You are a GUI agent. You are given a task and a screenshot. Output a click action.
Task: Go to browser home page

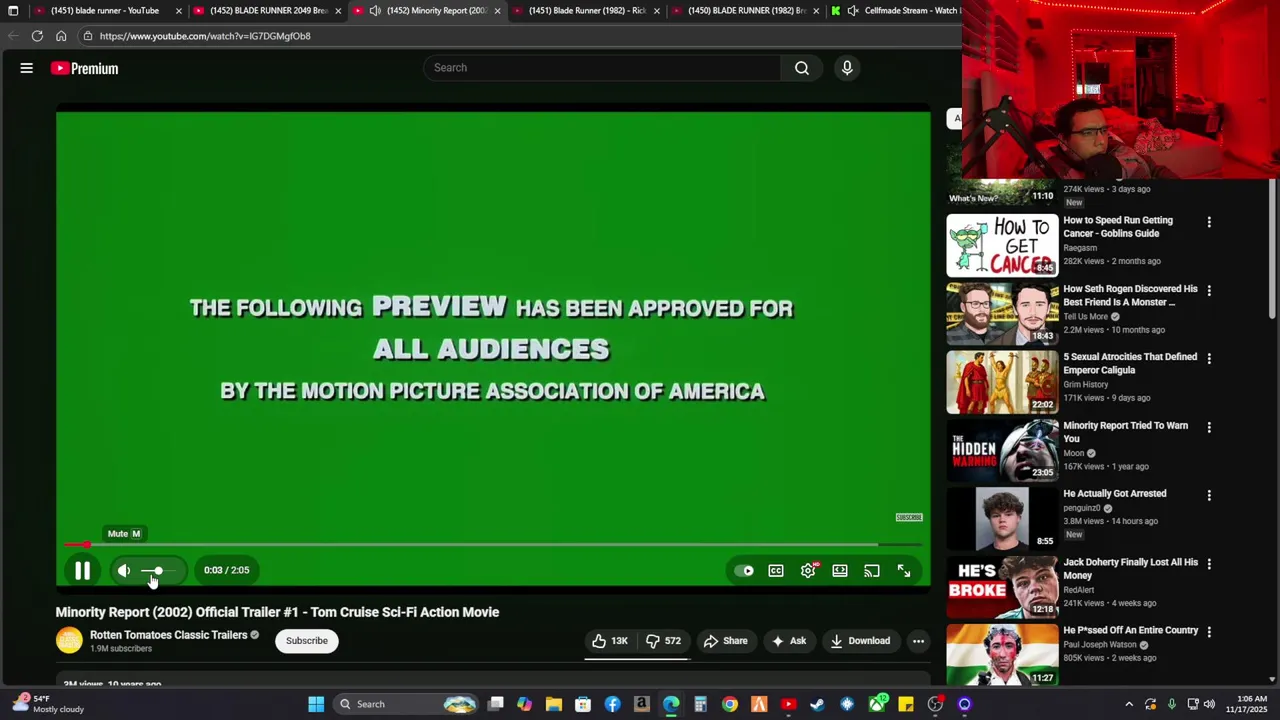[61, 36]
